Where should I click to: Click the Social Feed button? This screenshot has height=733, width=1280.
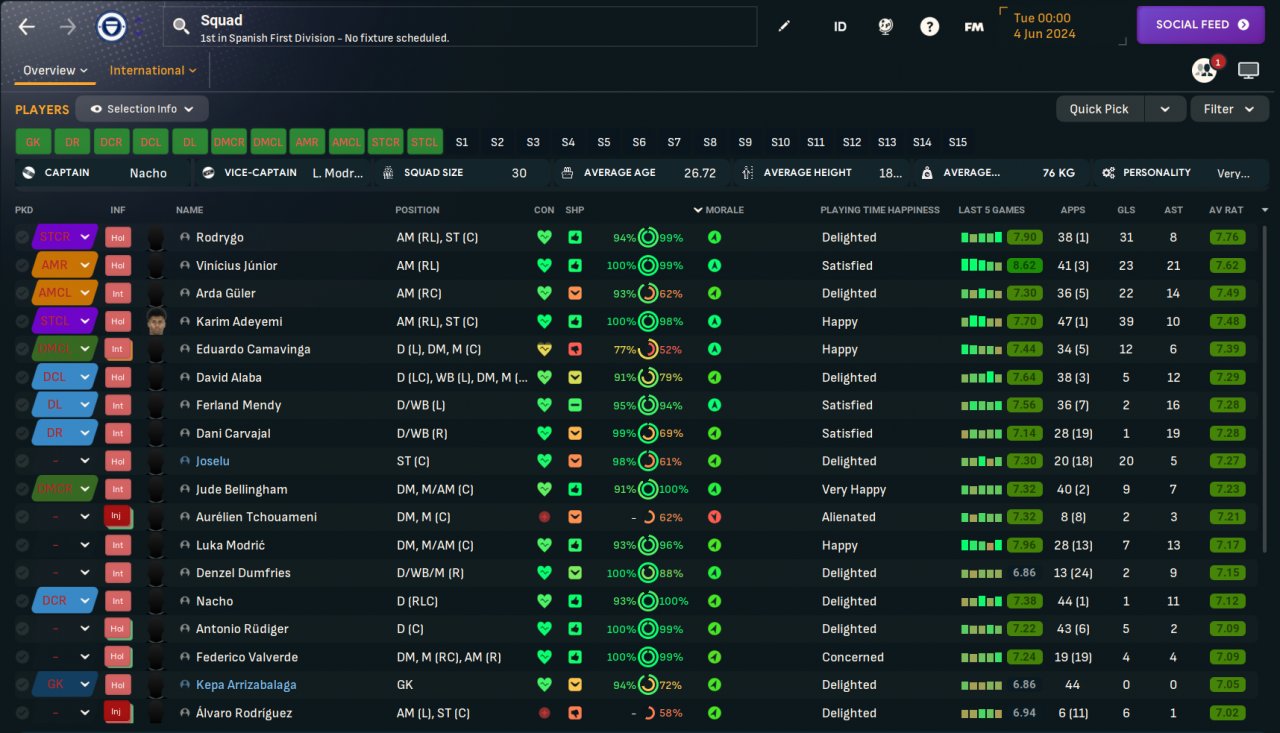(1202, 25)
